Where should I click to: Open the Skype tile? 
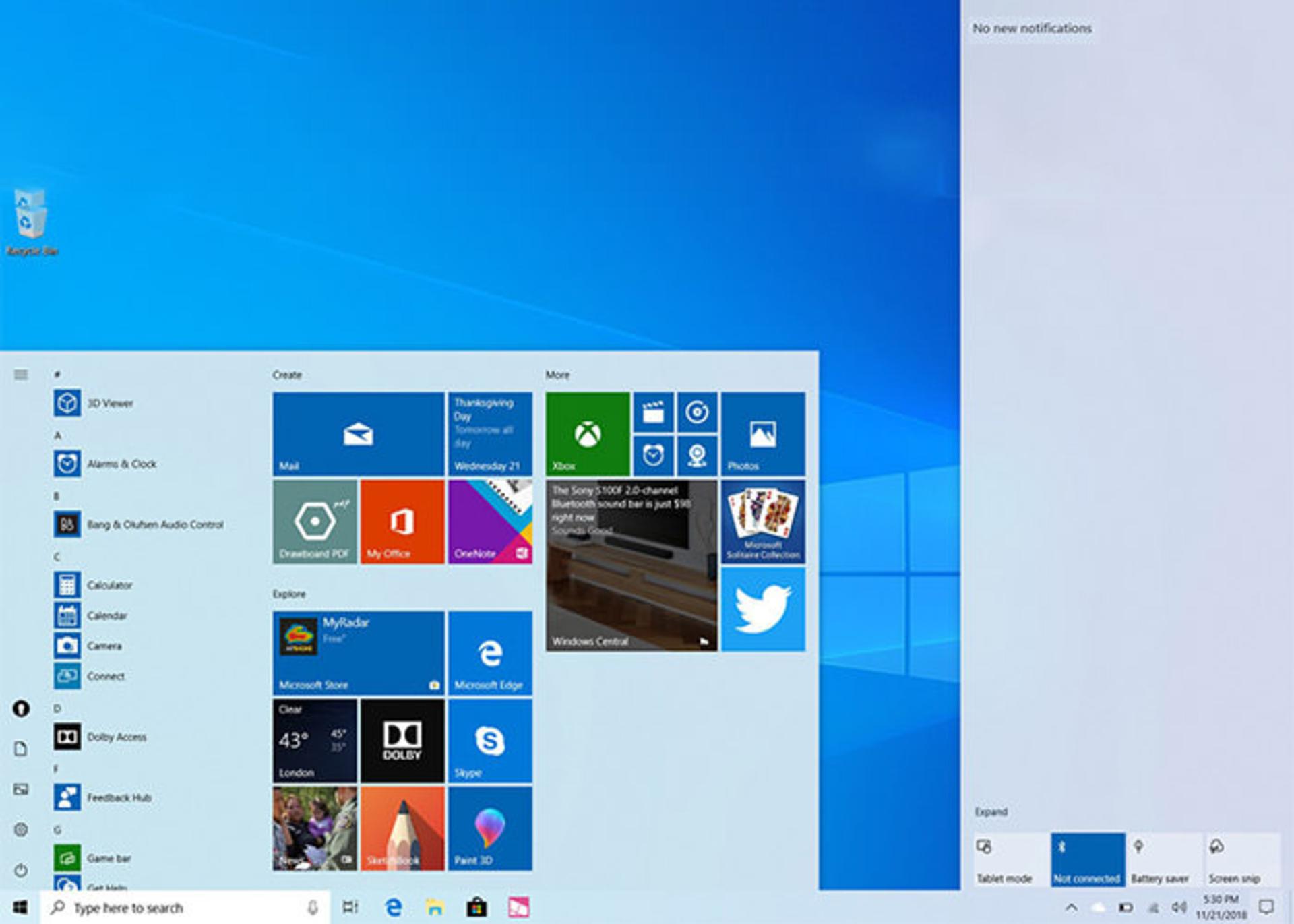click(x=490, y=741)
